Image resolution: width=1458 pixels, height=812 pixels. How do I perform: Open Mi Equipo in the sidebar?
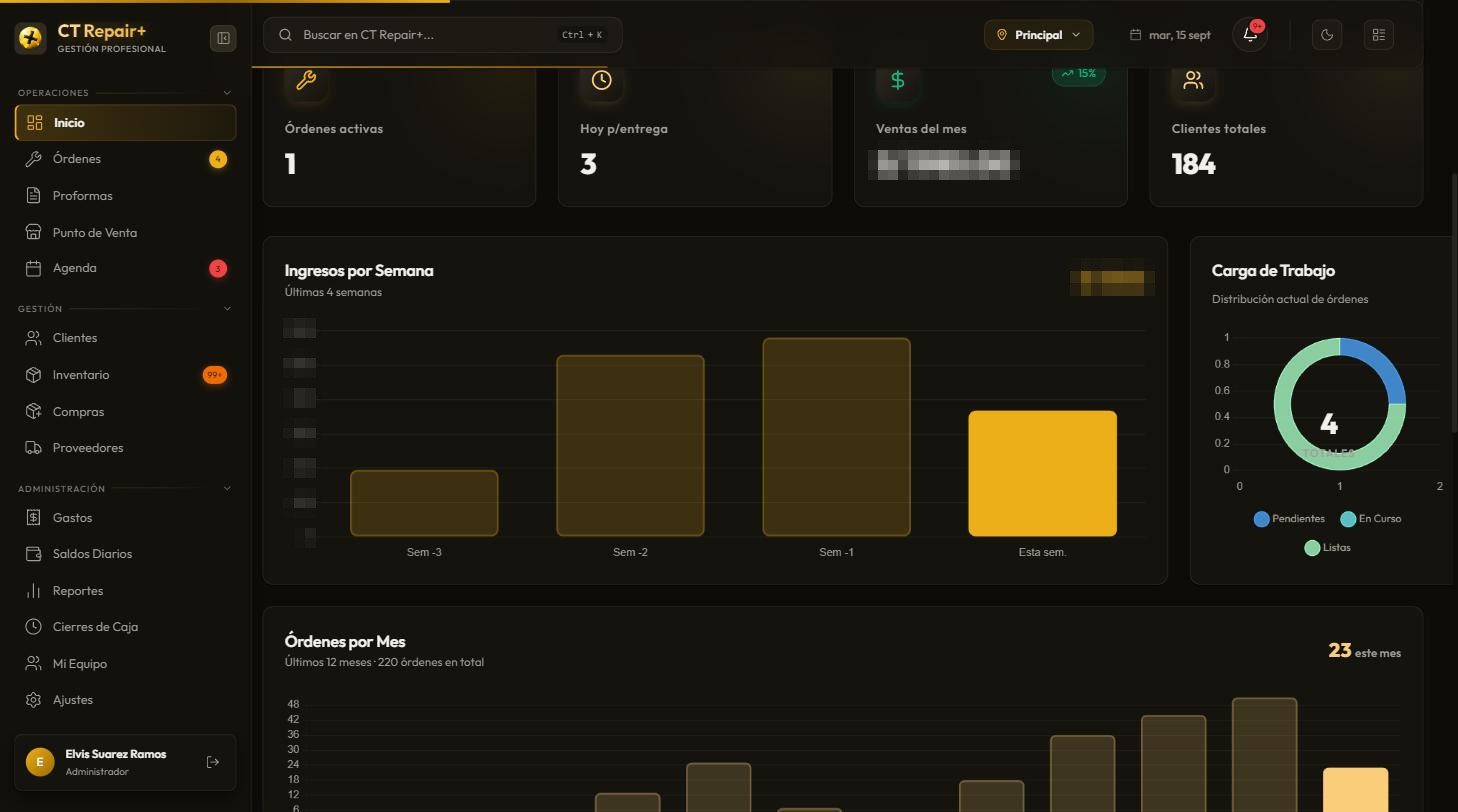[126, 664]
